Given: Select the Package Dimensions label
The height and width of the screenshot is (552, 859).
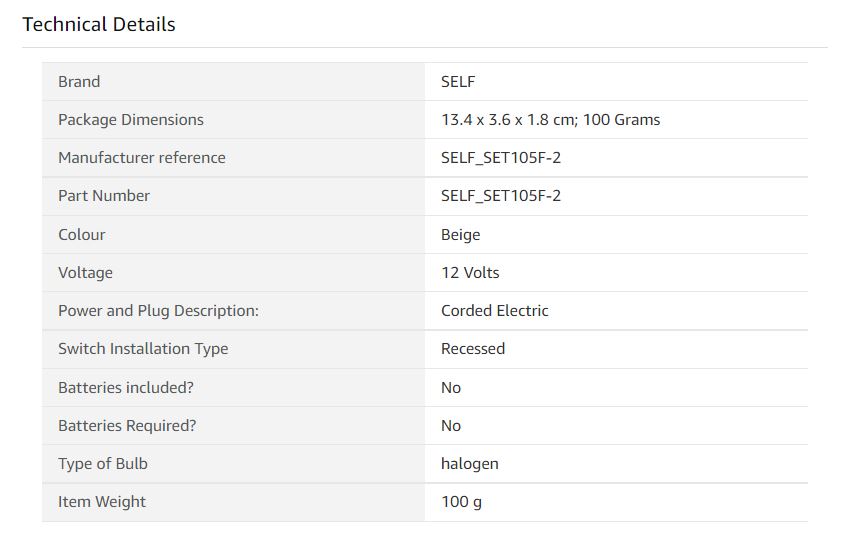Looking at the screenshot, I should (x=131, y=120).
